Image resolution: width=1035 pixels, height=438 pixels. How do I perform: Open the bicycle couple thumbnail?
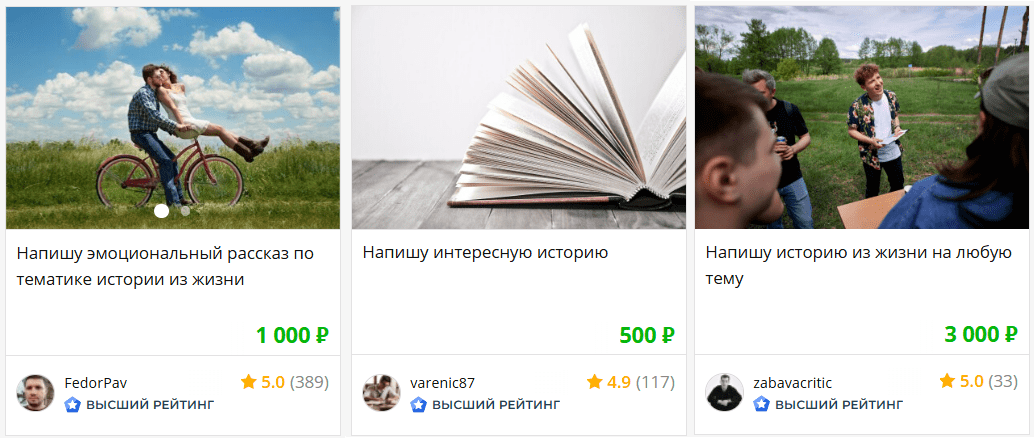(173, 117)
